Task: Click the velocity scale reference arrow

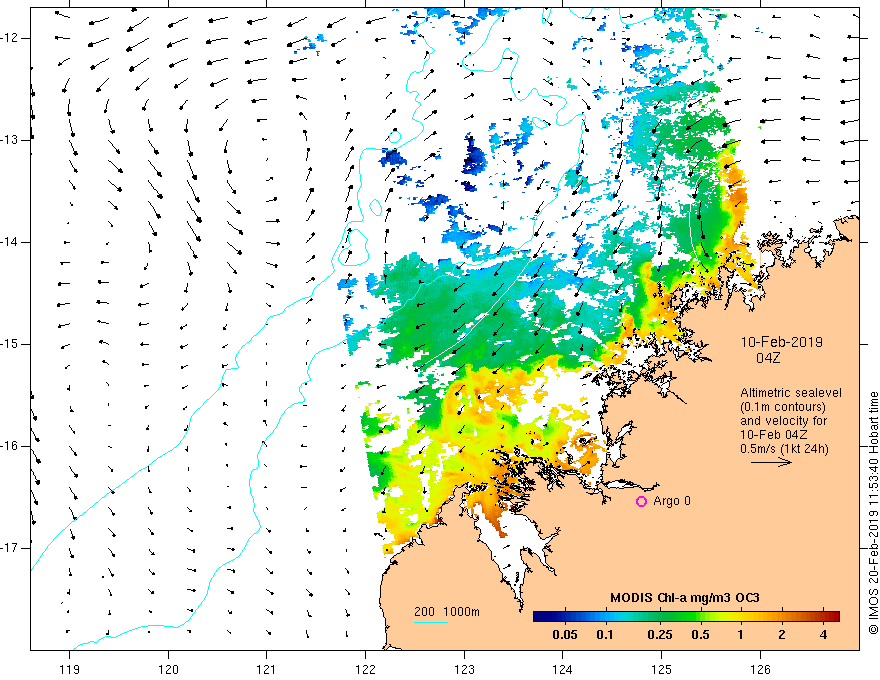Action: 771,462
